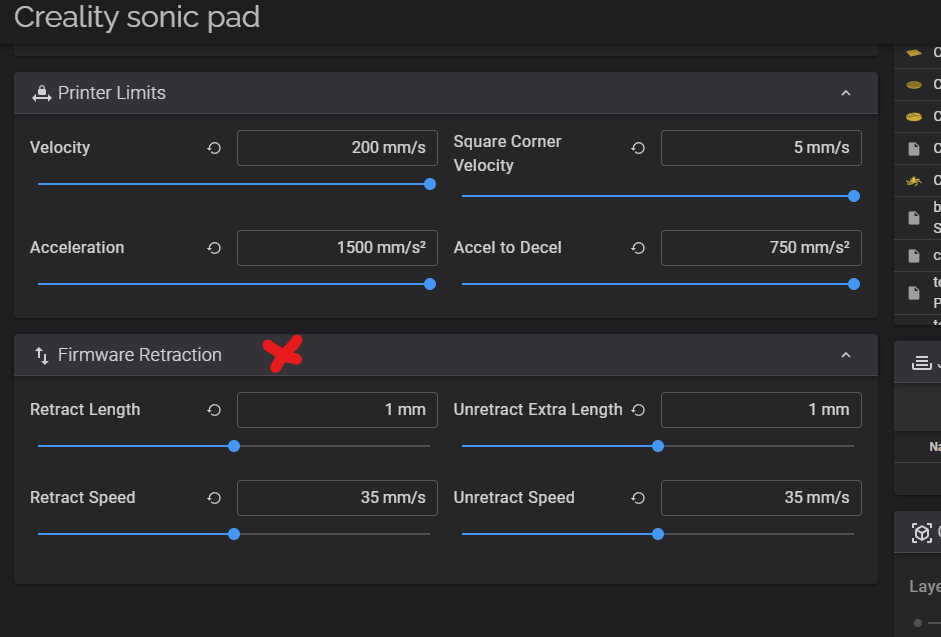Click the Printer Limits header icon
941x637 pixels.
(x=41, y=93)
